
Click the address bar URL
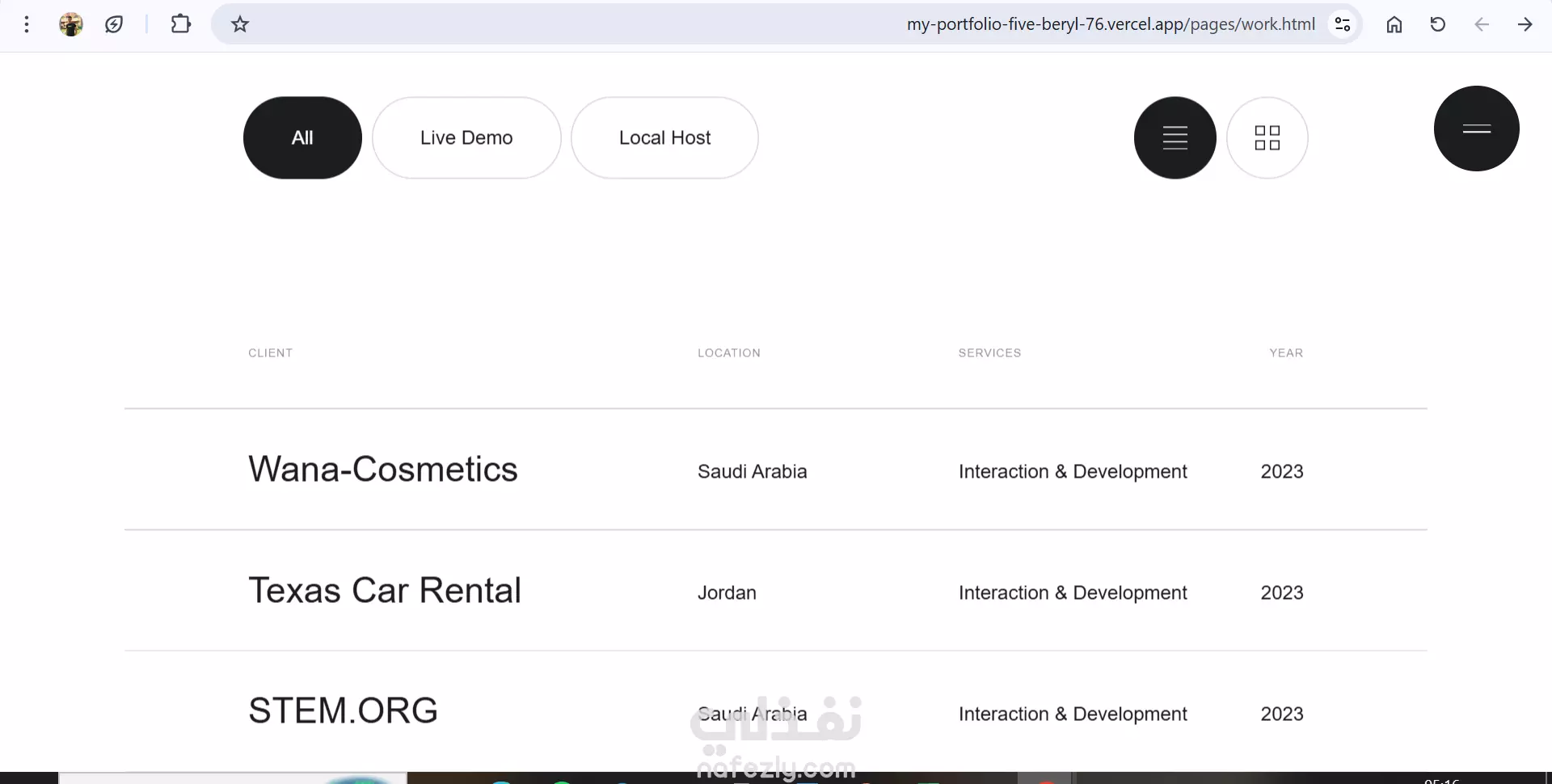tap(1111, 24)
